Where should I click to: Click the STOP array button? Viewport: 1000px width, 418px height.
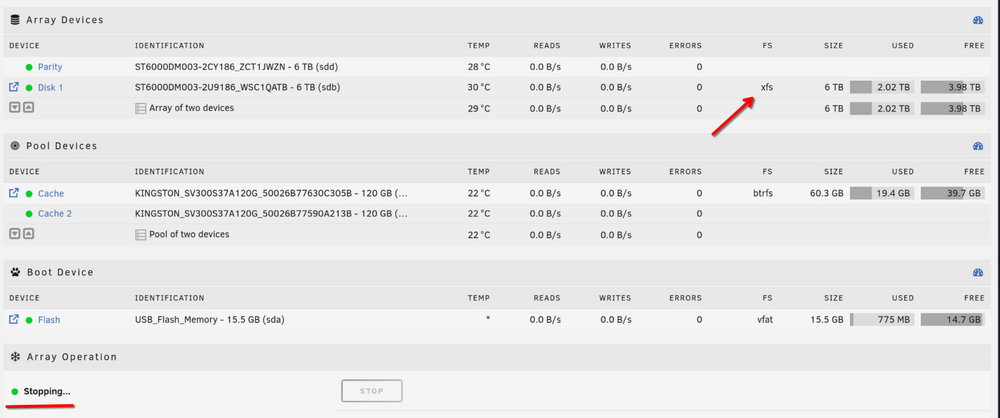(x=372, y=391)
